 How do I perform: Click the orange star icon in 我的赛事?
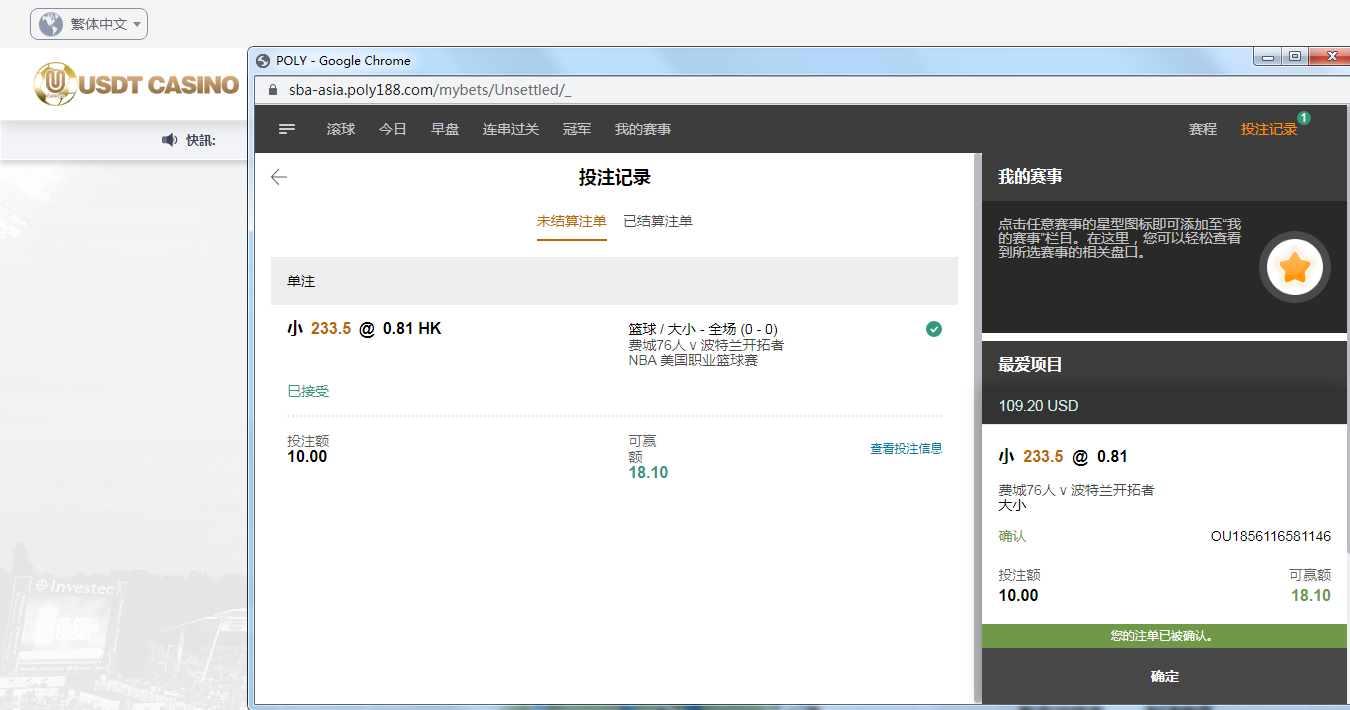pos(1295,267)
